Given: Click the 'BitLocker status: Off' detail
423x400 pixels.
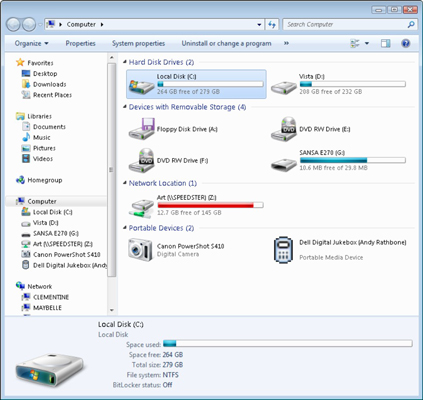Looking at the screenshot, I should [x=143, y=385].
